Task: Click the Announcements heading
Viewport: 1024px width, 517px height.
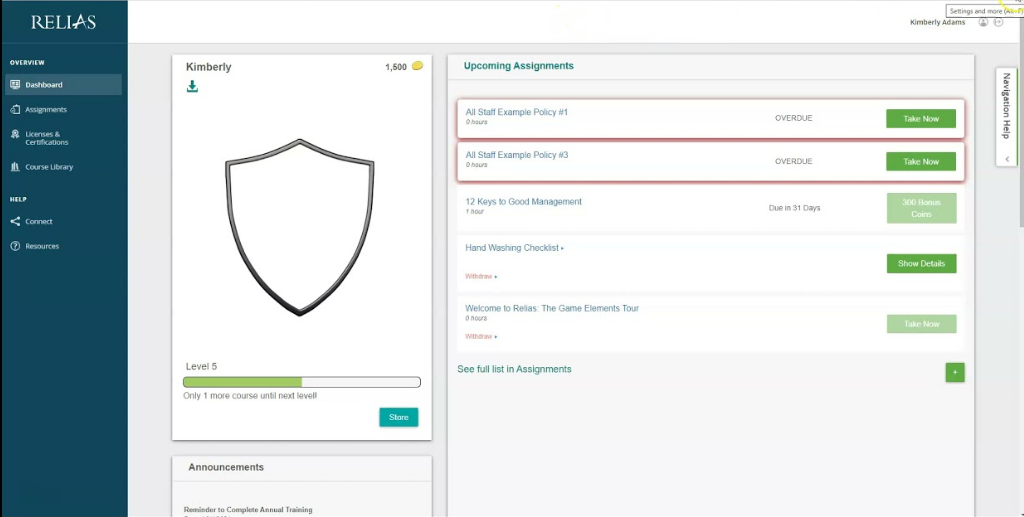Action: pyautogui.click(x=226, y=467)
